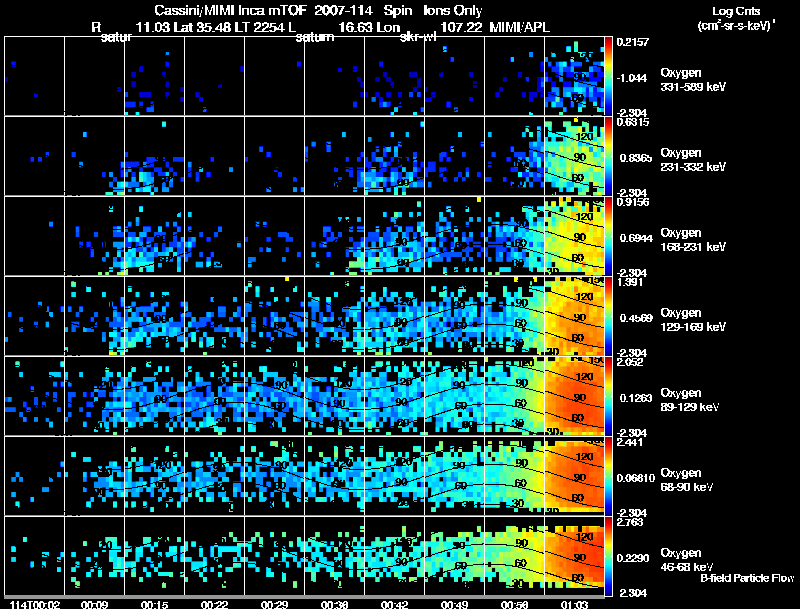
Task: Select the 00:29 time axis tick
Action: 274,604
